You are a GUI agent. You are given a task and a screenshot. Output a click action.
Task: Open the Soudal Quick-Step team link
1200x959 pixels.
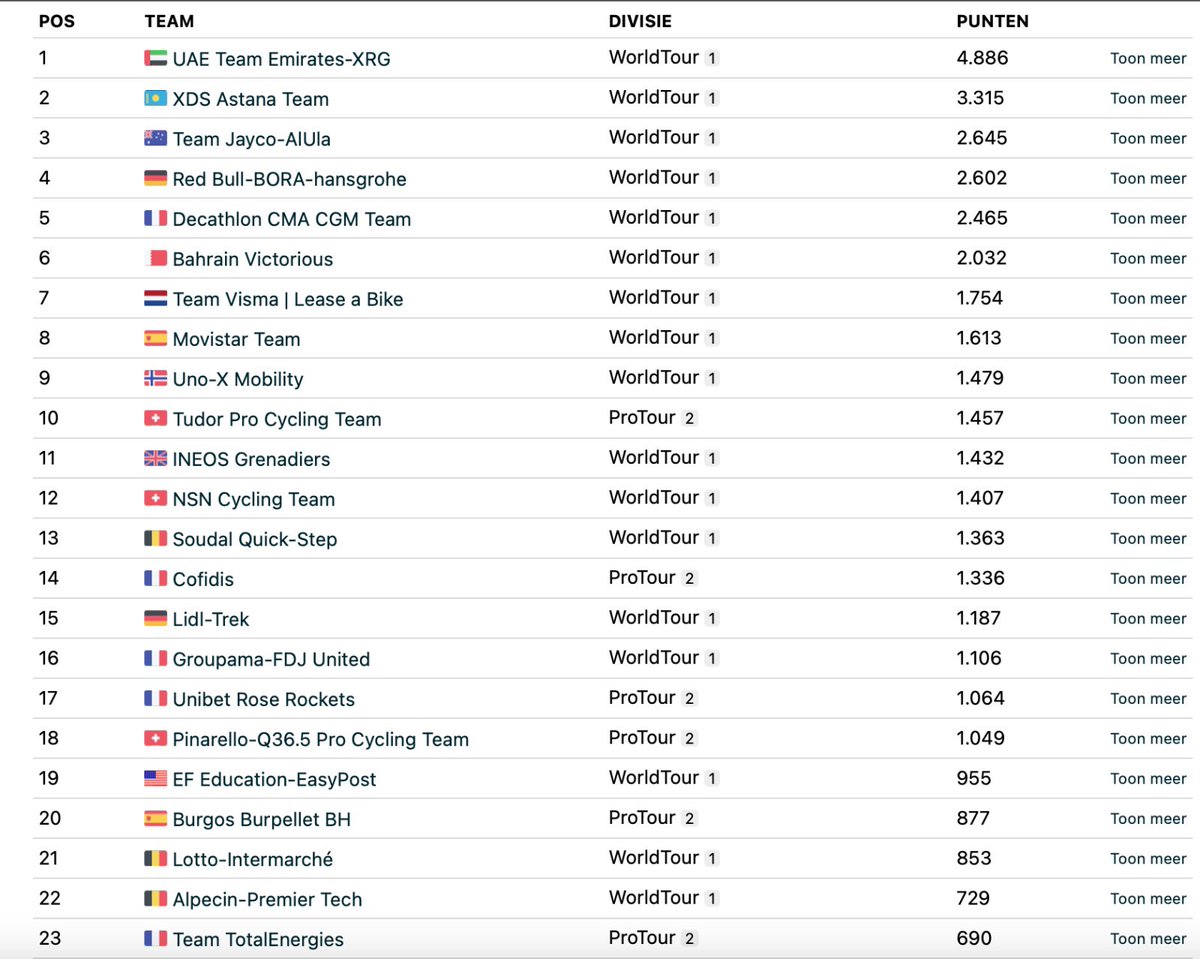255,539
